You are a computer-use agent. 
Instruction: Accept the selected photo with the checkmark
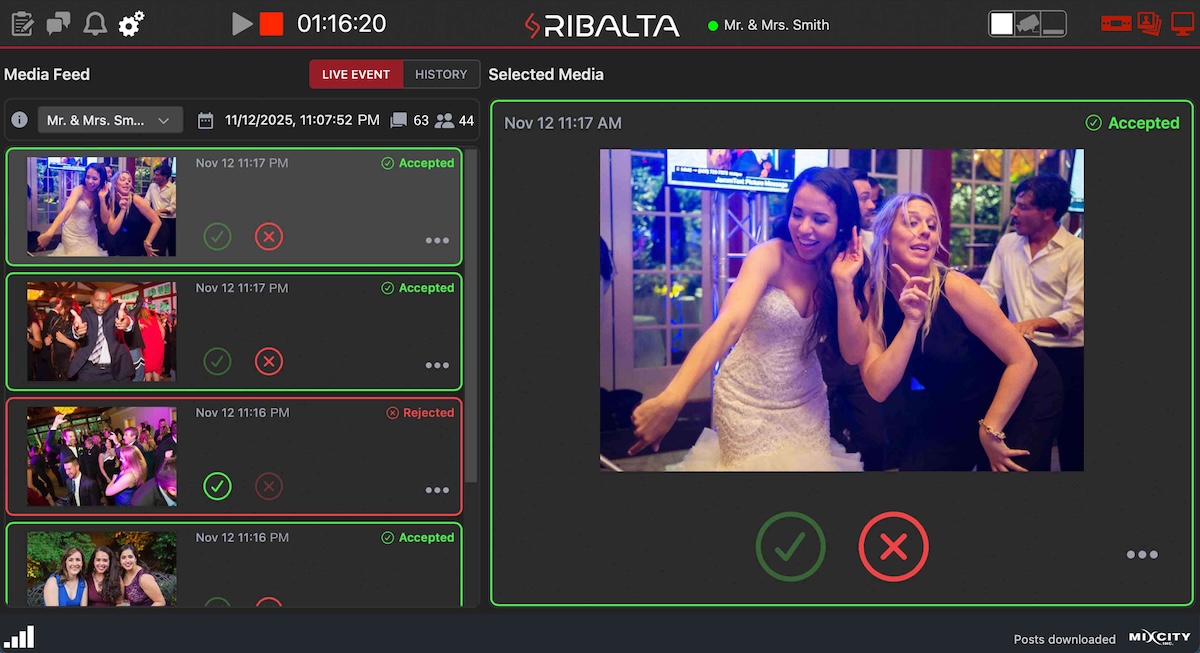coord(790,546)
